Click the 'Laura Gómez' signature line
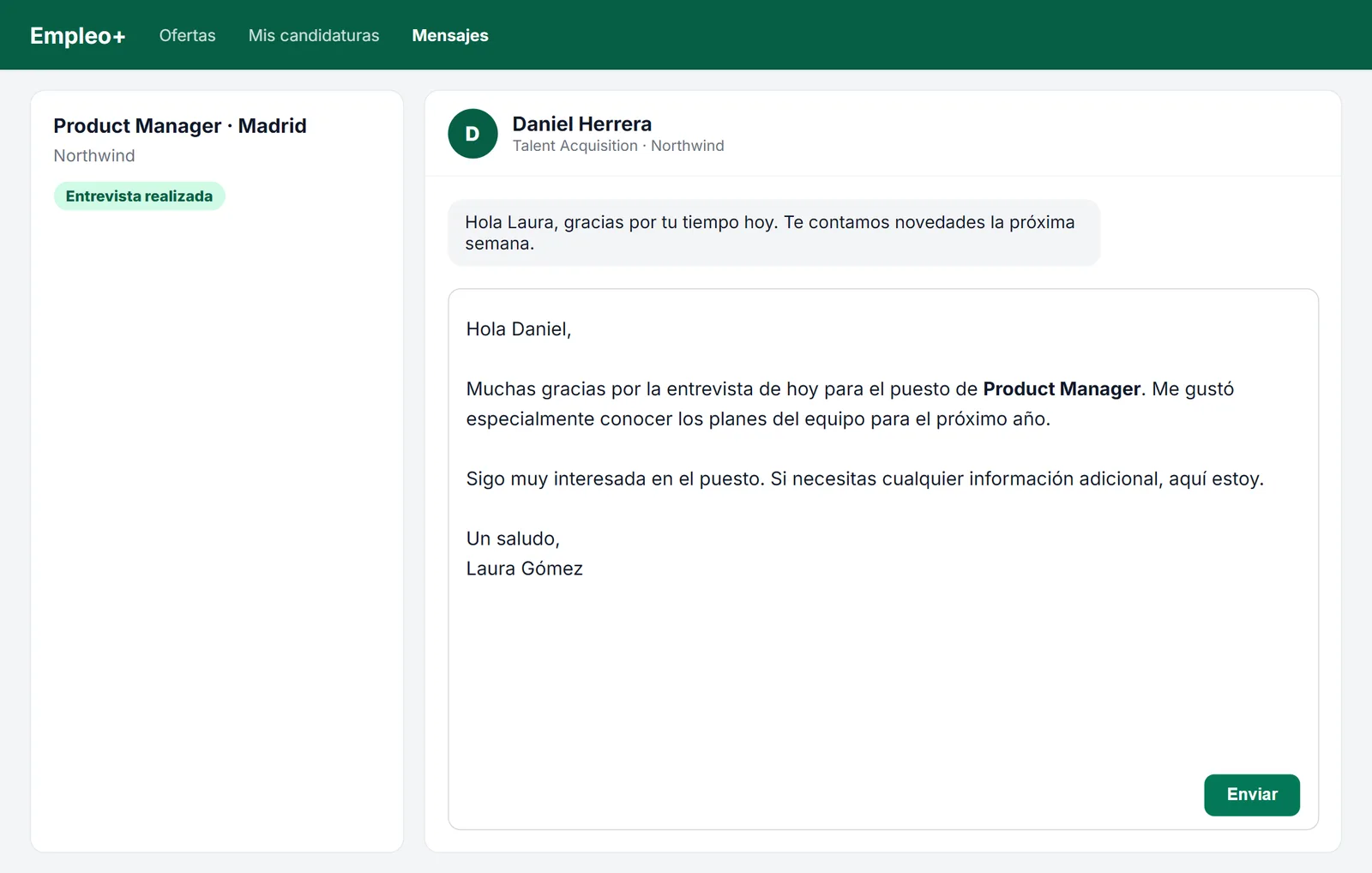Screen dimensions: 1372x873 pyautogui.click(x=525, y=569)
